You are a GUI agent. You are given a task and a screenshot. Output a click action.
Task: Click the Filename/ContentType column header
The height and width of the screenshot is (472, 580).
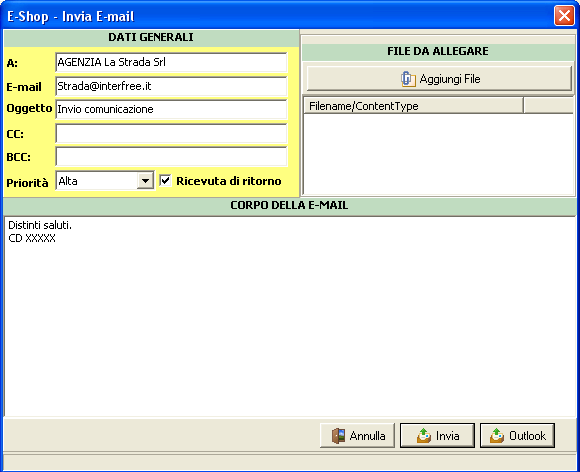point(413,106)
